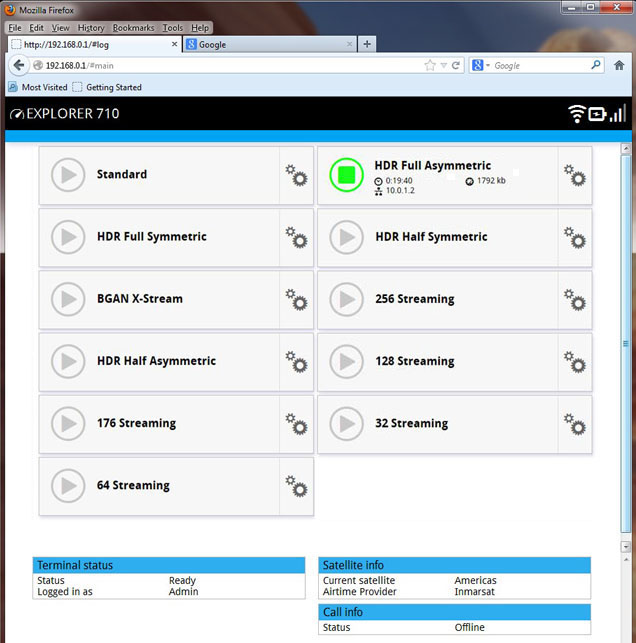Start the 64 Streaming connection
This screenshot has width=636, height=643.
(x=68, y=486)
